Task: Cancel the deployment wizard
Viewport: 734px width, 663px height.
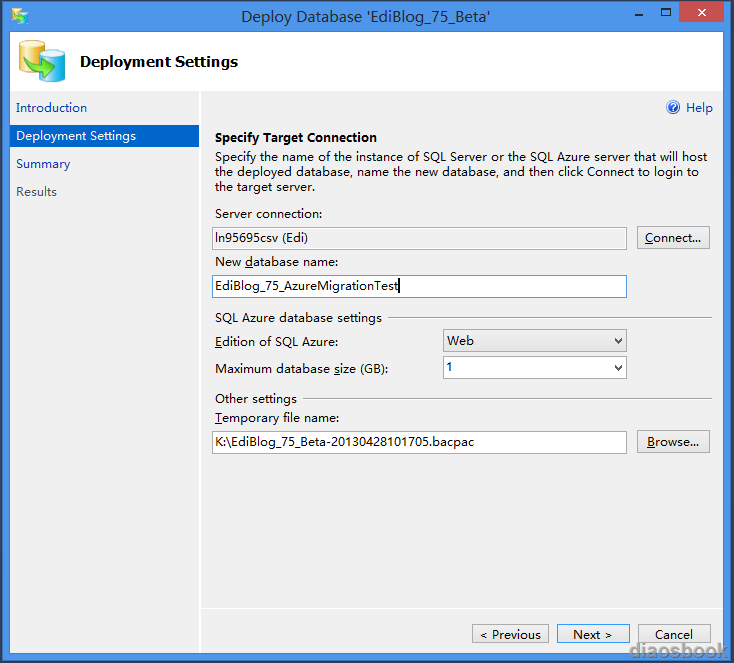Action: (x=674, y=634)
